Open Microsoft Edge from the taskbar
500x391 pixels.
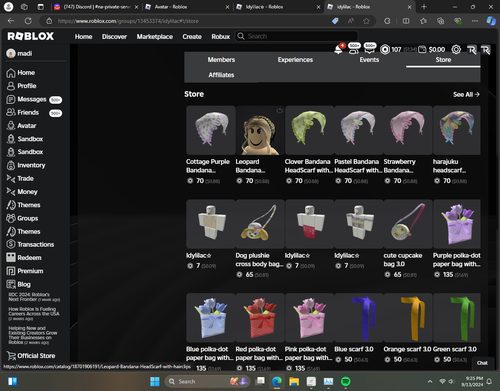(277, 381)
